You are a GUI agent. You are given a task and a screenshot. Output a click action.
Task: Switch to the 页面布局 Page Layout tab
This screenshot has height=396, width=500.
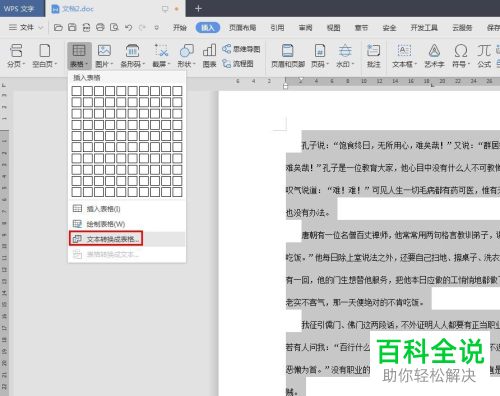point(242,28)
